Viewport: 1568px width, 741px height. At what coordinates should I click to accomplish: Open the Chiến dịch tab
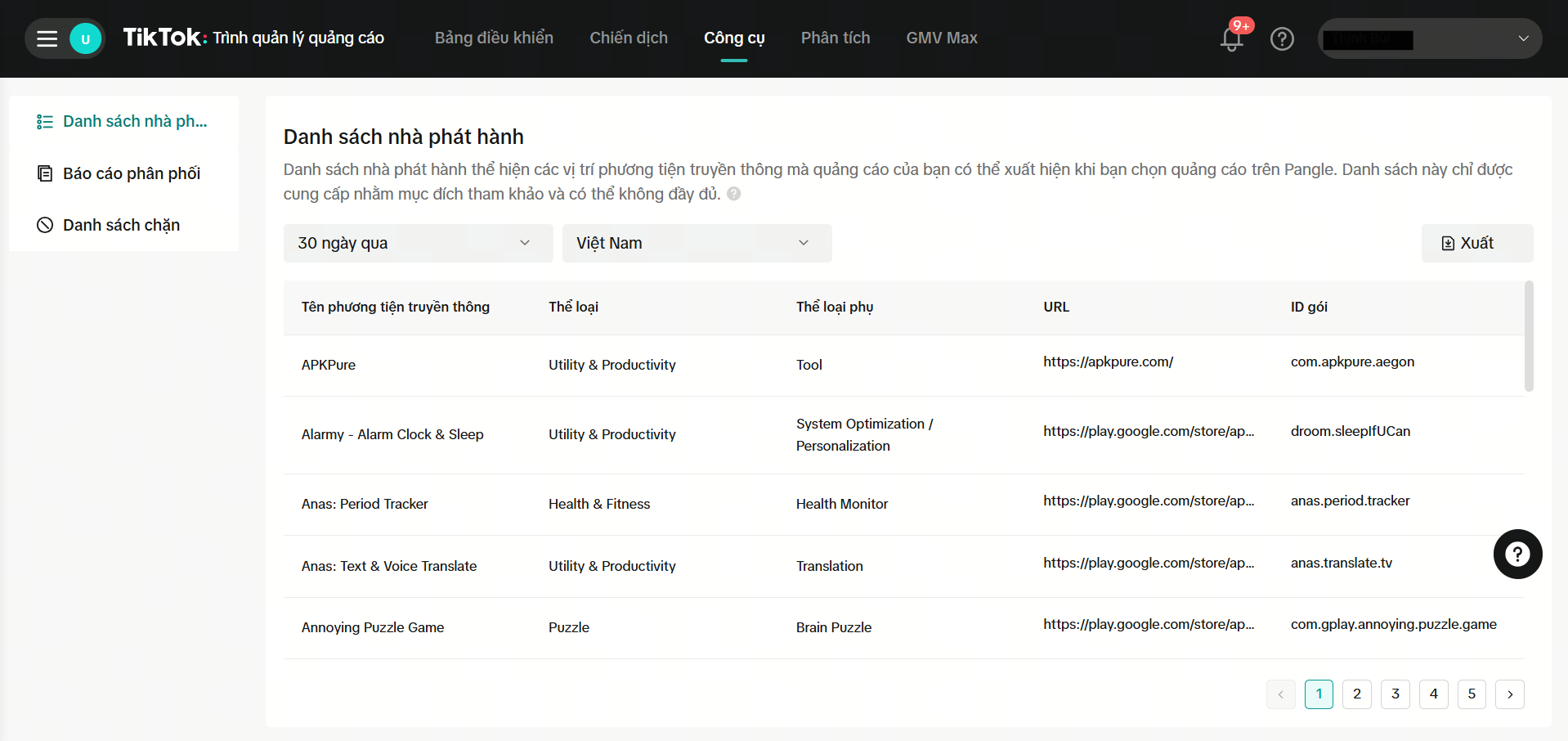click(629, 38)
